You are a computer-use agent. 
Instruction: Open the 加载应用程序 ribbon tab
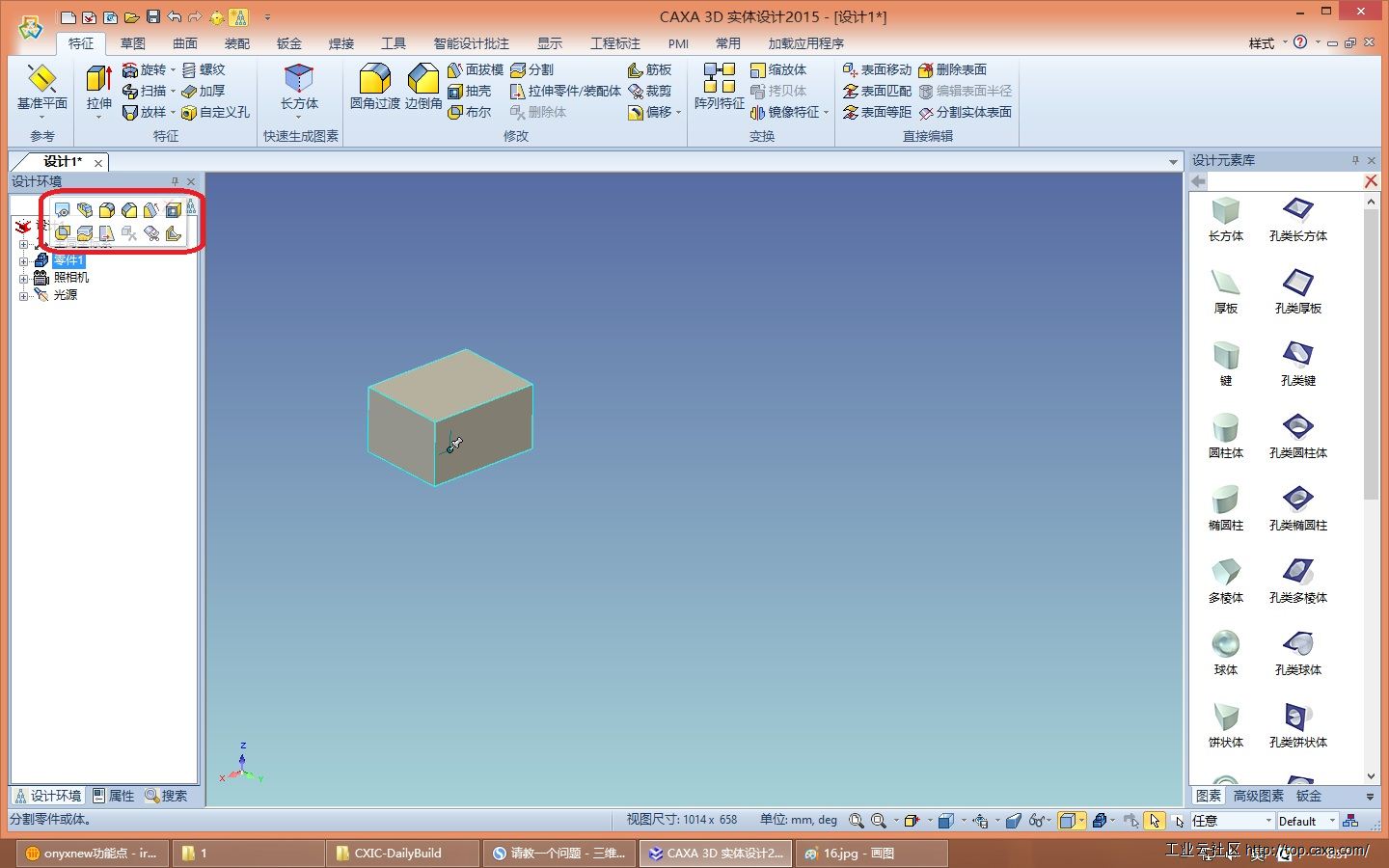[x=806, y=43]
